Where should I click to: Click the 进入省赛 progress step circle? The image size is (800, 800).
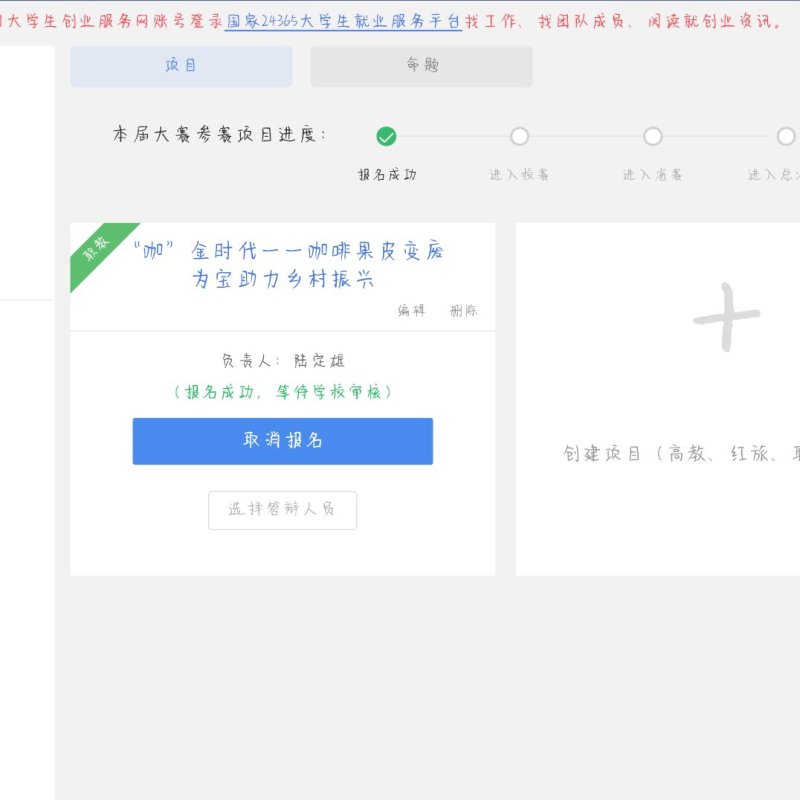[x=653, y=136]
